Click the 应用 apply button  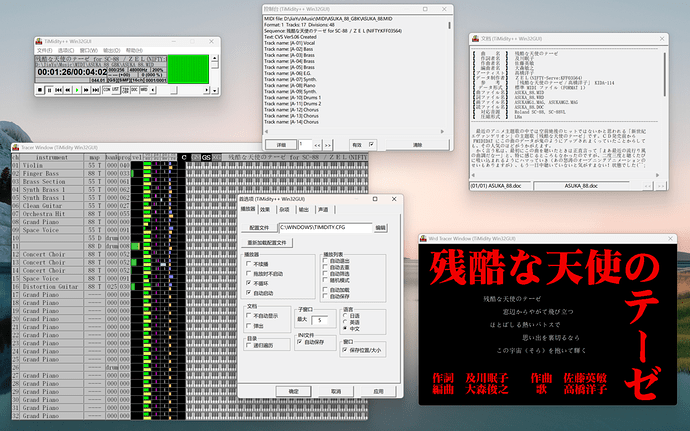pos(378,391)
